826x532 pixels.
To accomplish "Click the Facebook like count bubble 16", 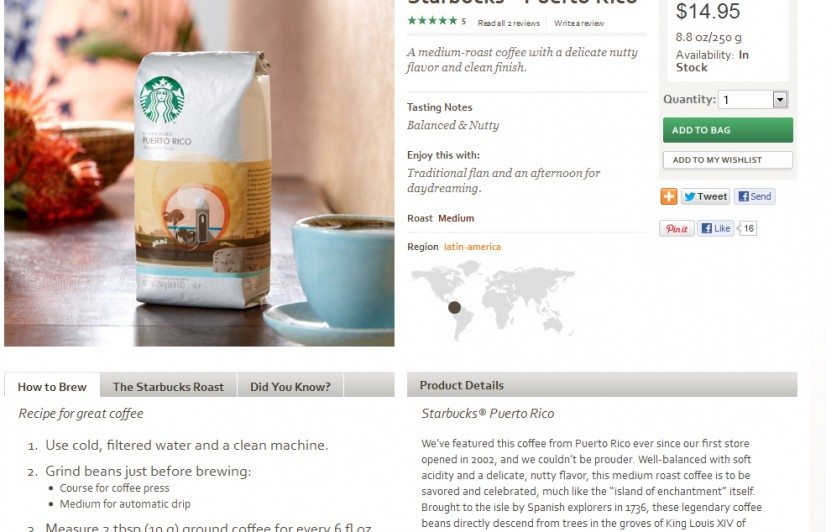I will click(748, 229).
